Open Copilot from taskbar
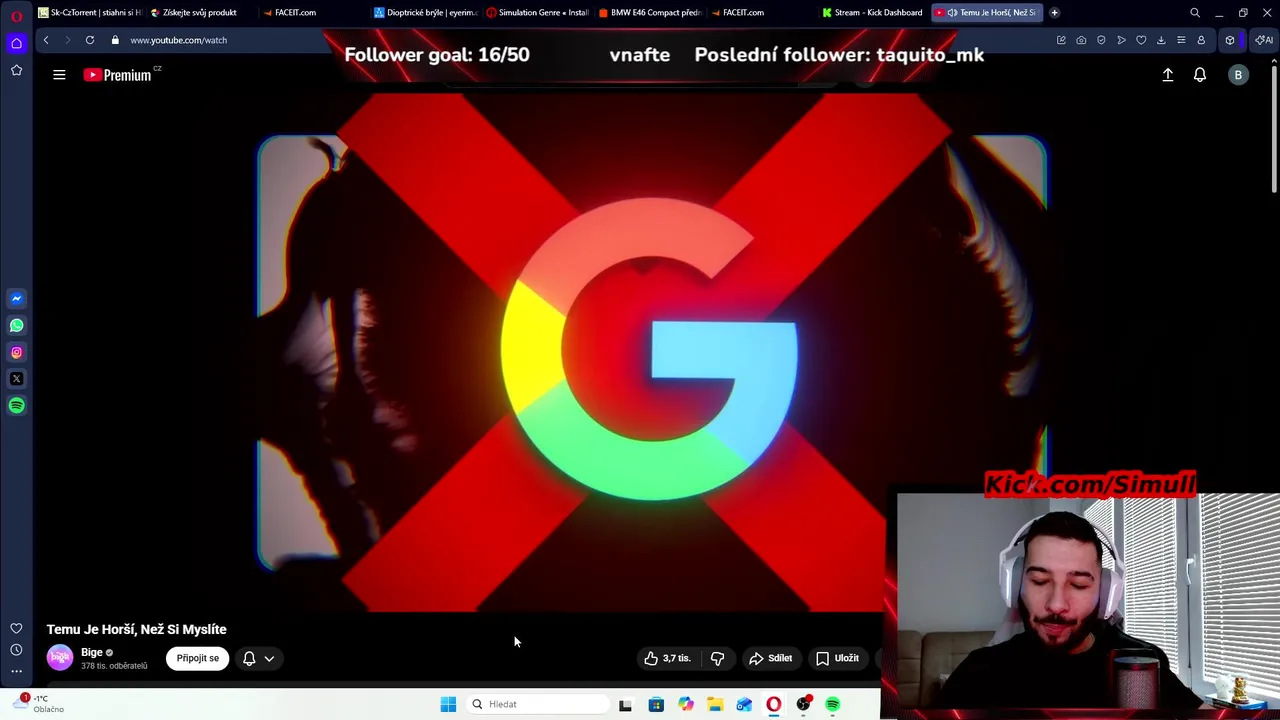The width and height of the screenshot is (1280, 720). (685, 704)
